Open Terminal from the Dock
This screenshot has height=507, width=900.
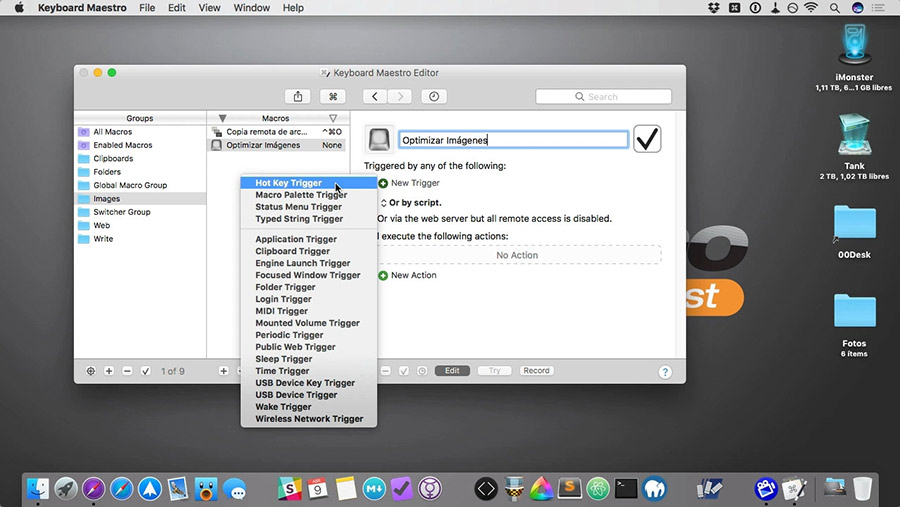tap(626, 489)
